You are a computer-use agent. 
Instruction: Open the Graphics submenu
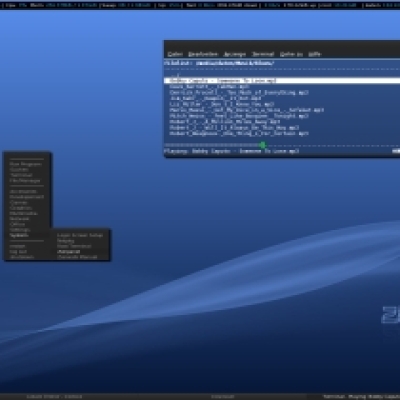(x=21, y=208)
